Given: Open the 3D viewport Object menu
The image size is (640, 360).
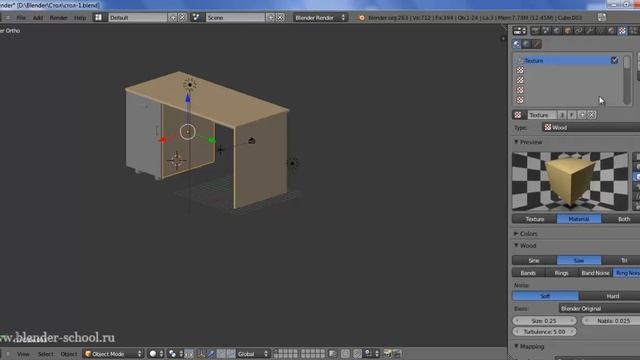Looking at the screenshot, I should [x=69, y=354].
